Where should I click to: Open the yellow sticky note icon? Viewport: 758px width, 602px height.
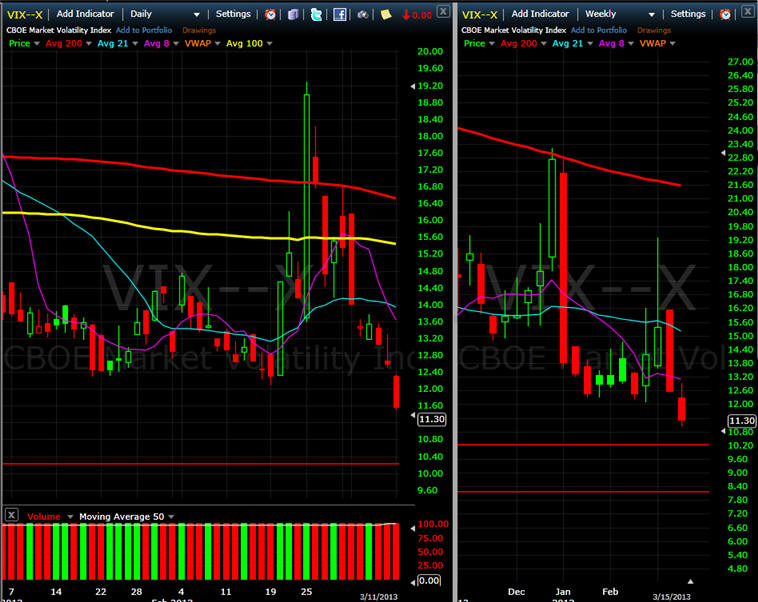coord(385,14)
